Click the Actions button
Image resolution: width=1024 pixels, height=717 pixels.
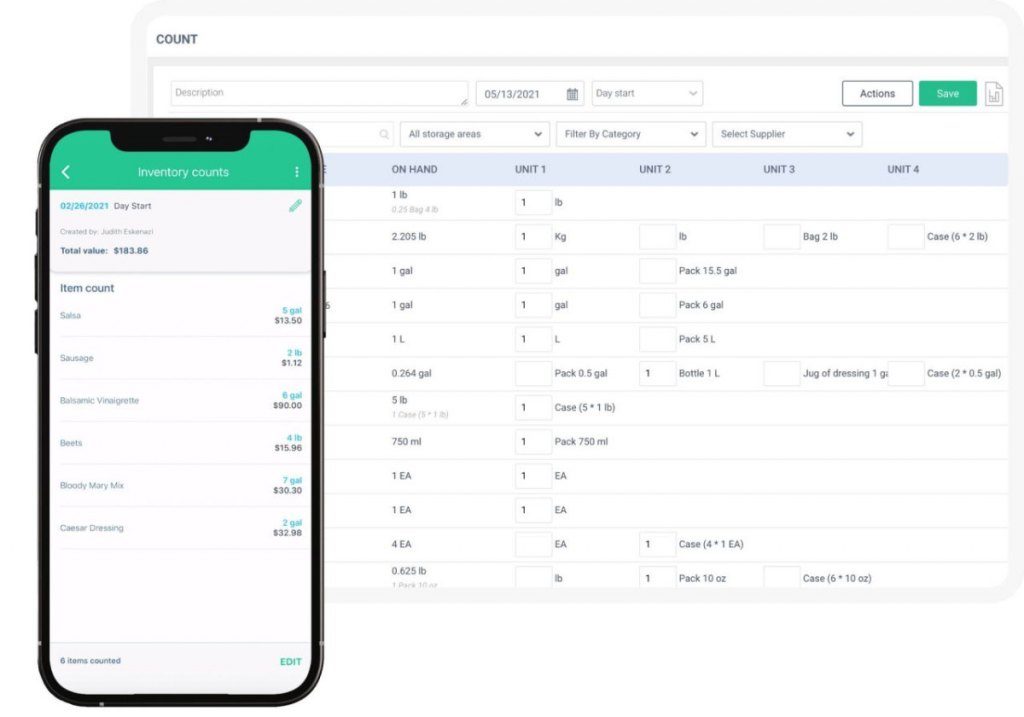click(876, 93)
